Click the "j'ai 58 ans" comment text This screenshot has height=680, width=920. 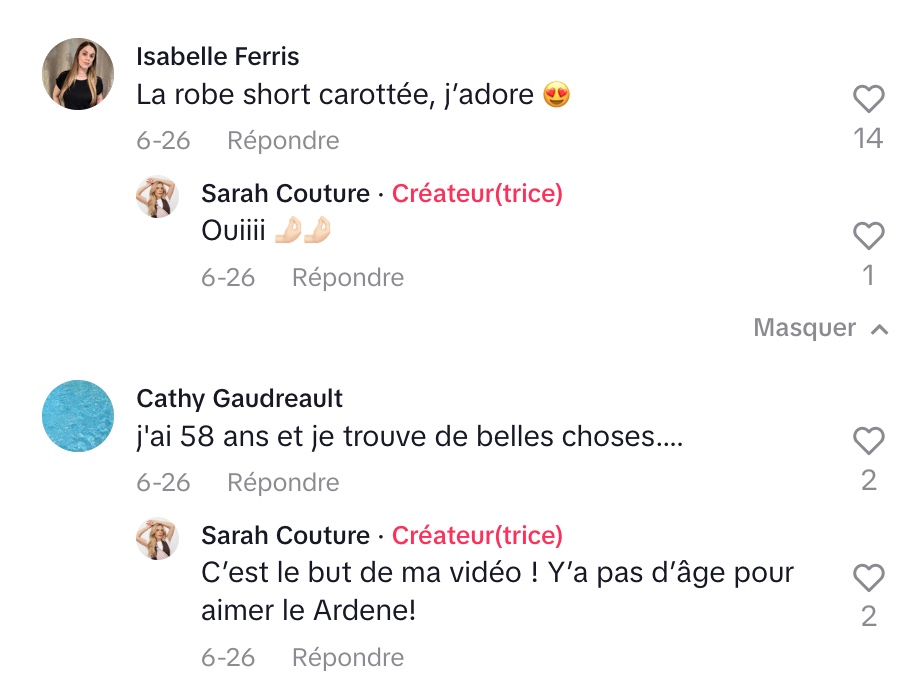tap(410, 437)
